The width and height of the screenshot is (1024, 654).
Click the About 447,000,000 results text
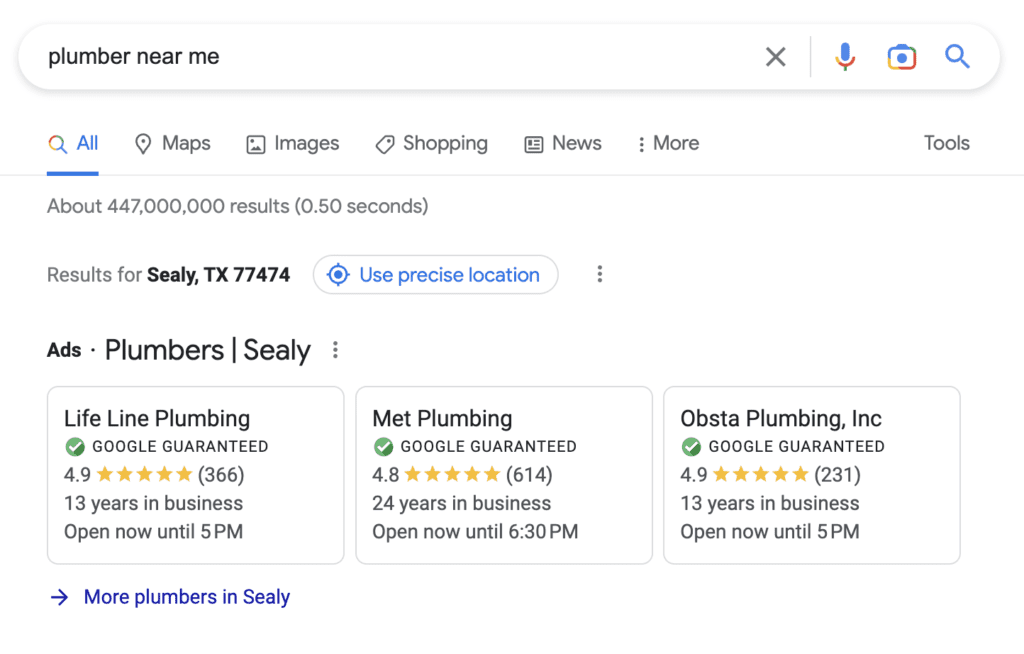(x=238, y=206)
